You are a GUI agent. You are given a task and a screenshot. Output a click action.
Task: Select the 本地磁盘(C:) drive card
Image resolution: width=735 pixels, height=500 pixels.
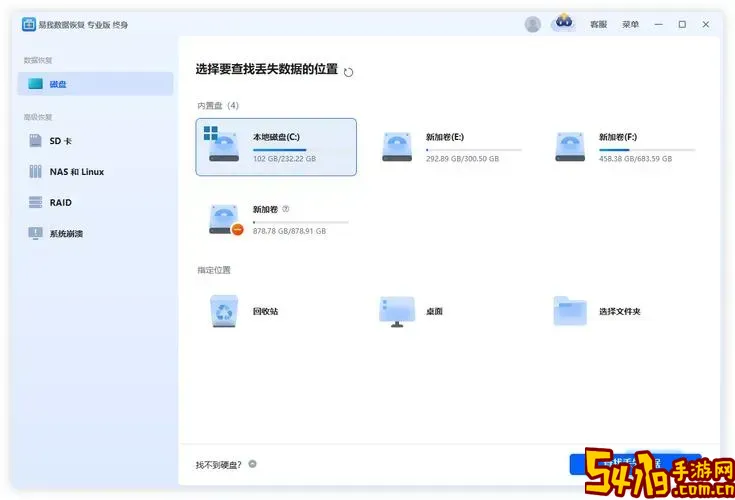pyautogui.click(x=276, y=147)
